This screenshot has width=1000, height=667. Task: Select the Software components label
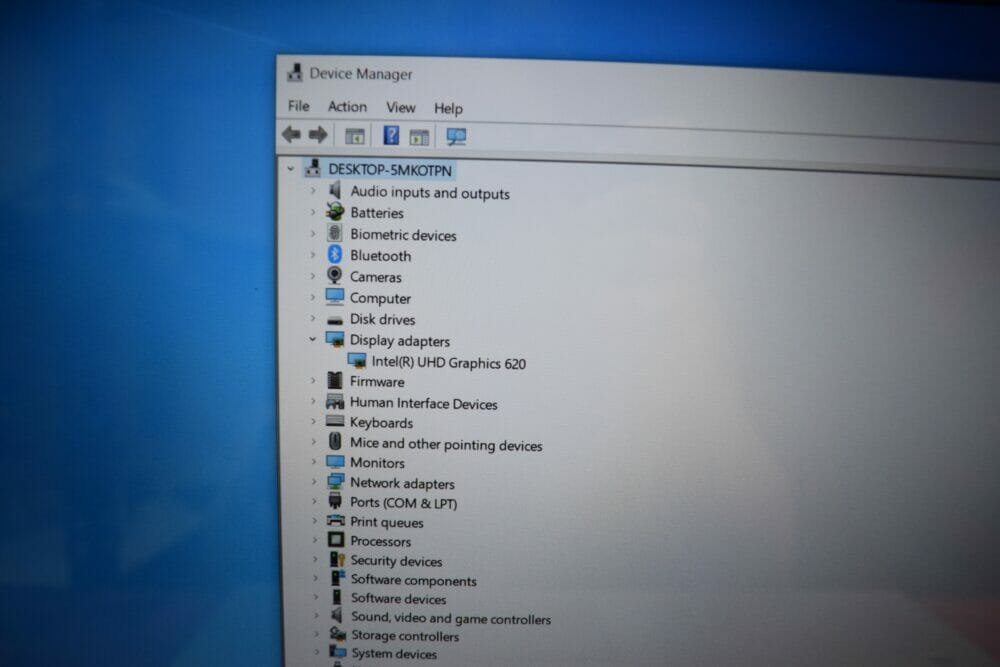(413, 580)
